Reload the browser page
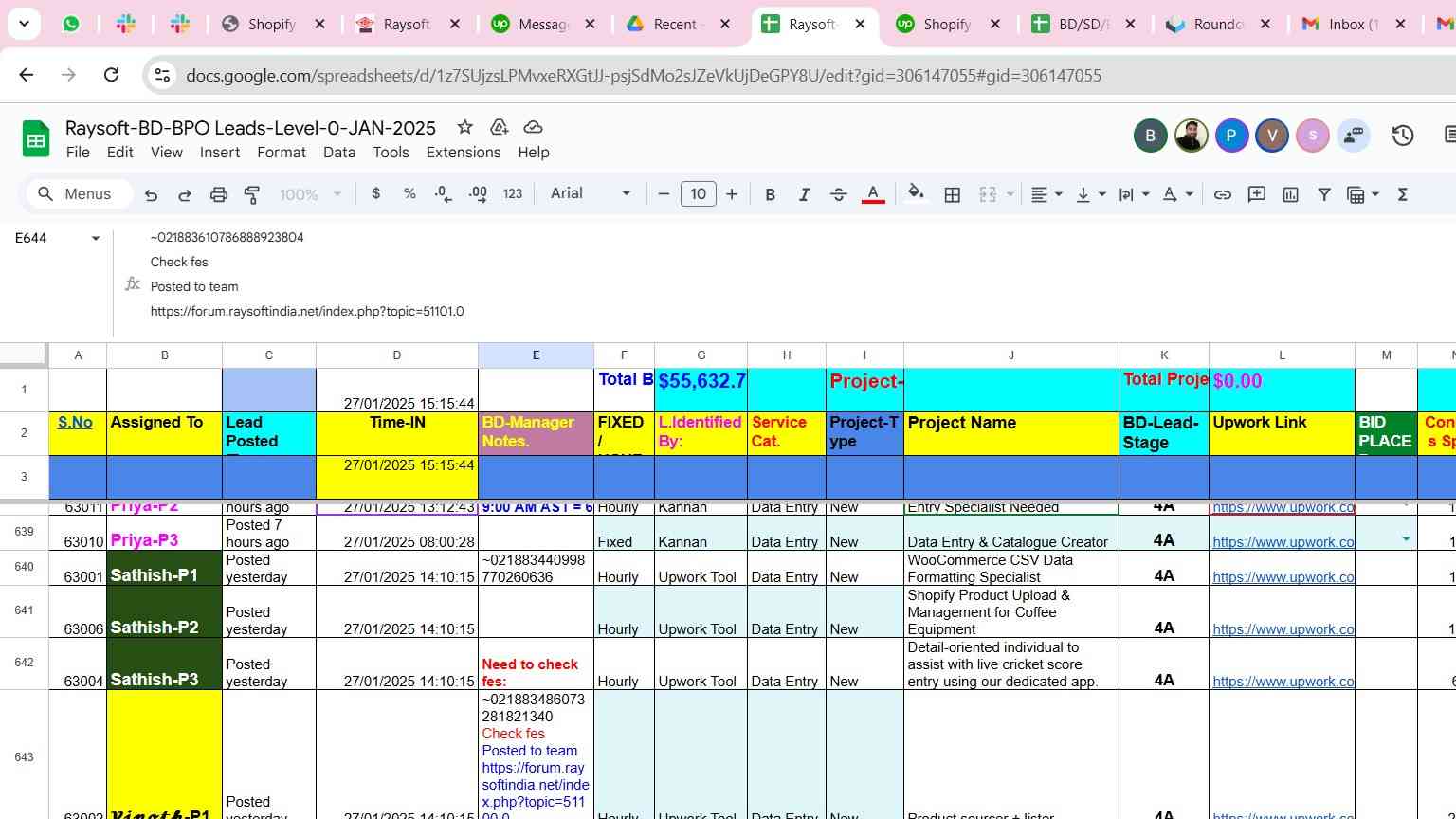Screen dimensions: 1456x819 [111, 75]
